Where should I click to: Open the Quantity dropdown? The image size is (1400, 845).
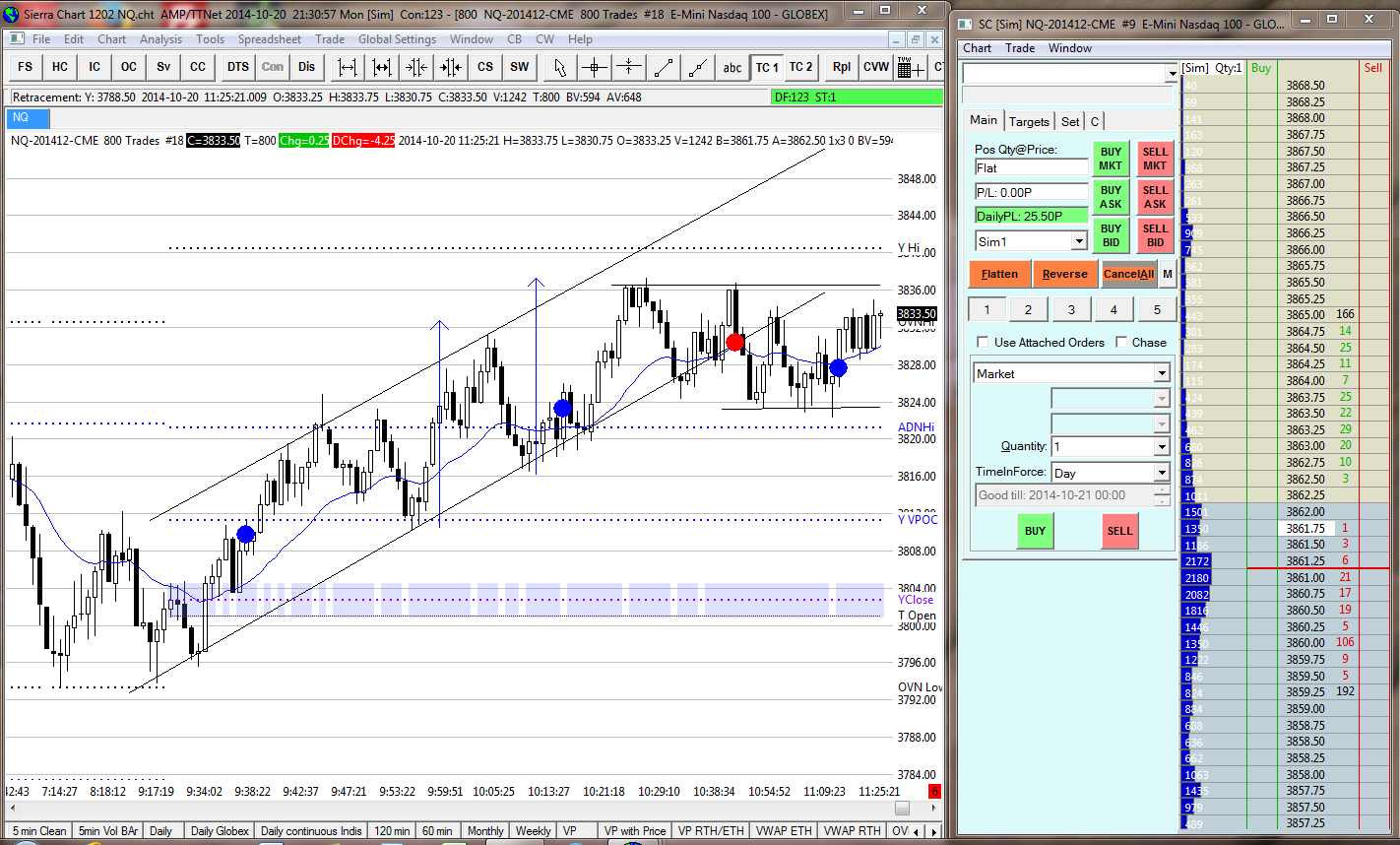pyautogui.click(x=1162, y=447)
